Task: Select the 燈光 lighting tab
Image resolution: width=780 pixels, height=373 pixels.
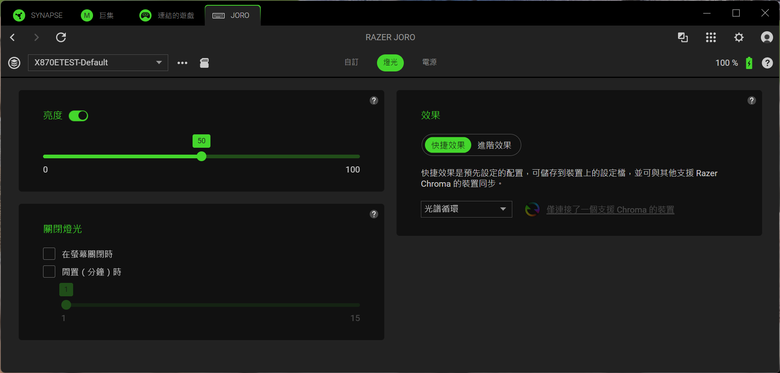Action: point(390,63)
